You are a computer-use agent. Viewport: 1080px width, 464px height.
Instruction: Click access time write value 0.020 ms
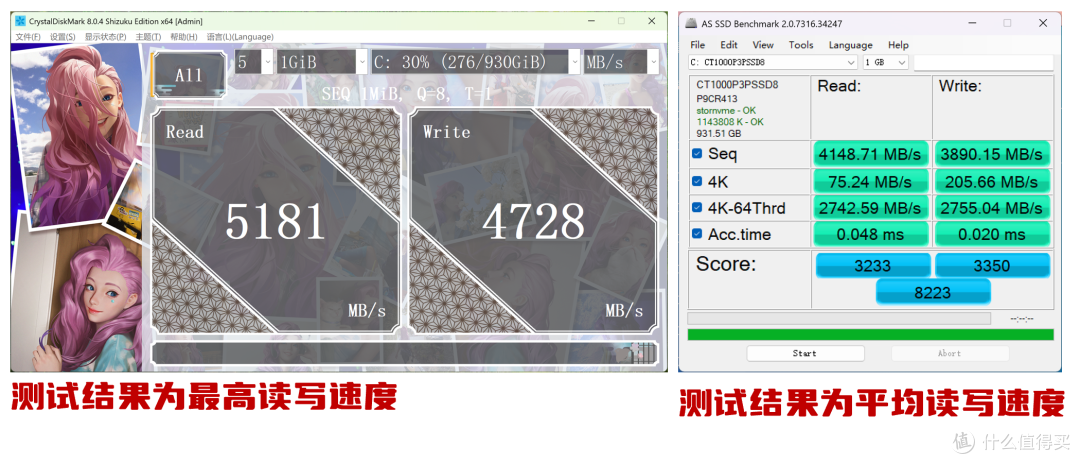993,235
